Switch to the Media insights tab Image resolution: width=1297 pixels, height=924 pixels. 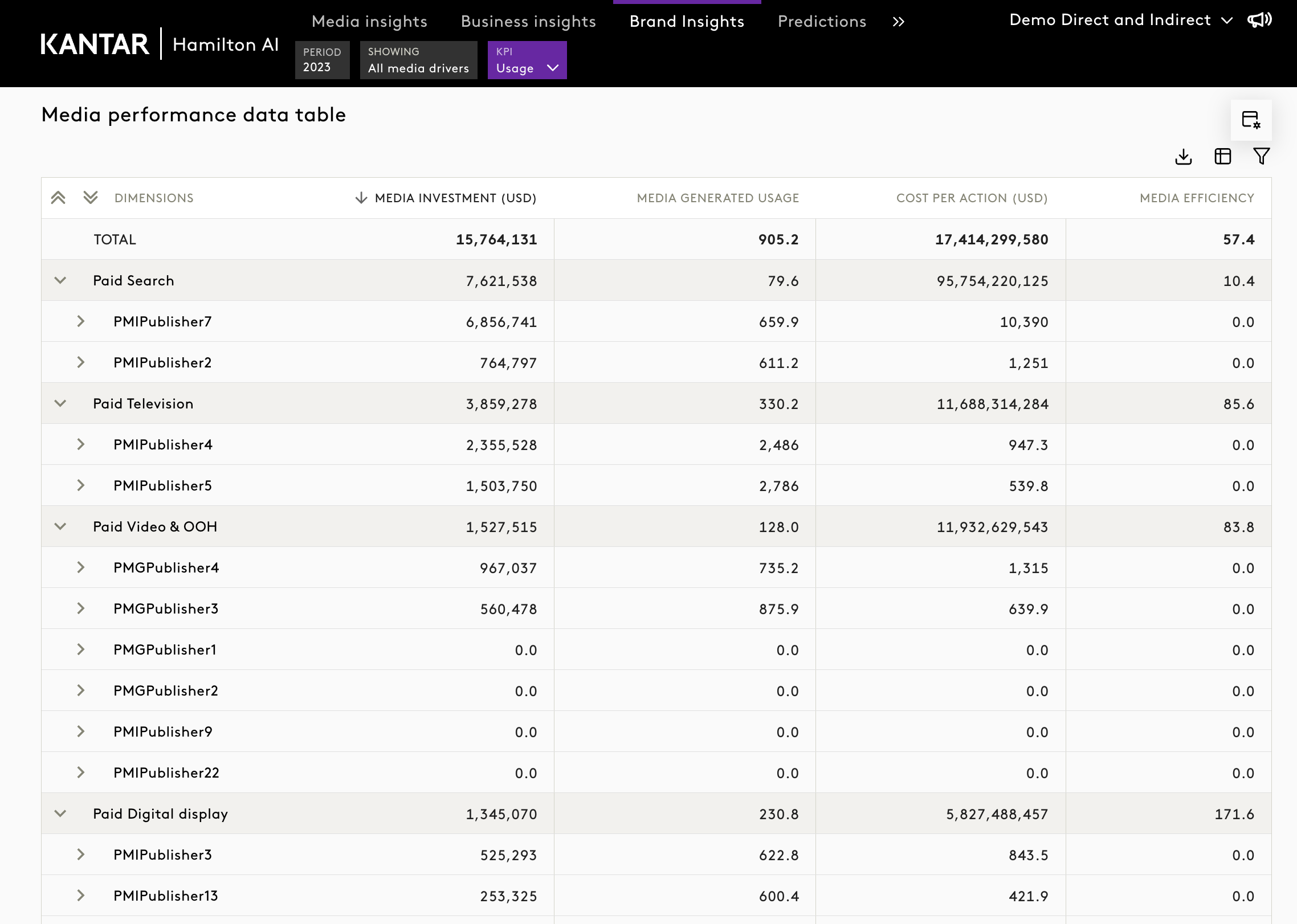click(369, 22)
